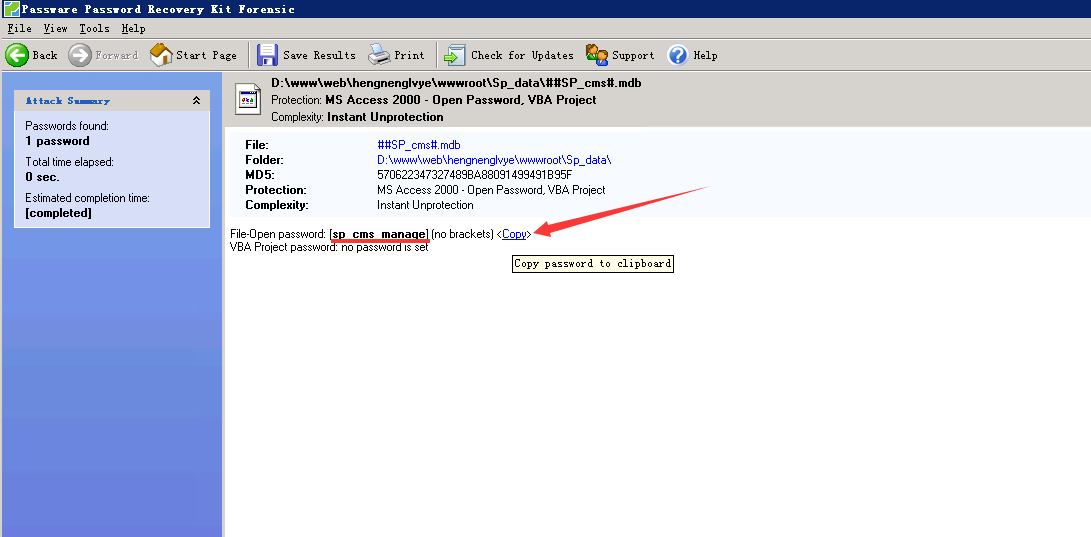Click the "(no brackets)" note text
1091x537 pixels.
click(x=463, y=234)
